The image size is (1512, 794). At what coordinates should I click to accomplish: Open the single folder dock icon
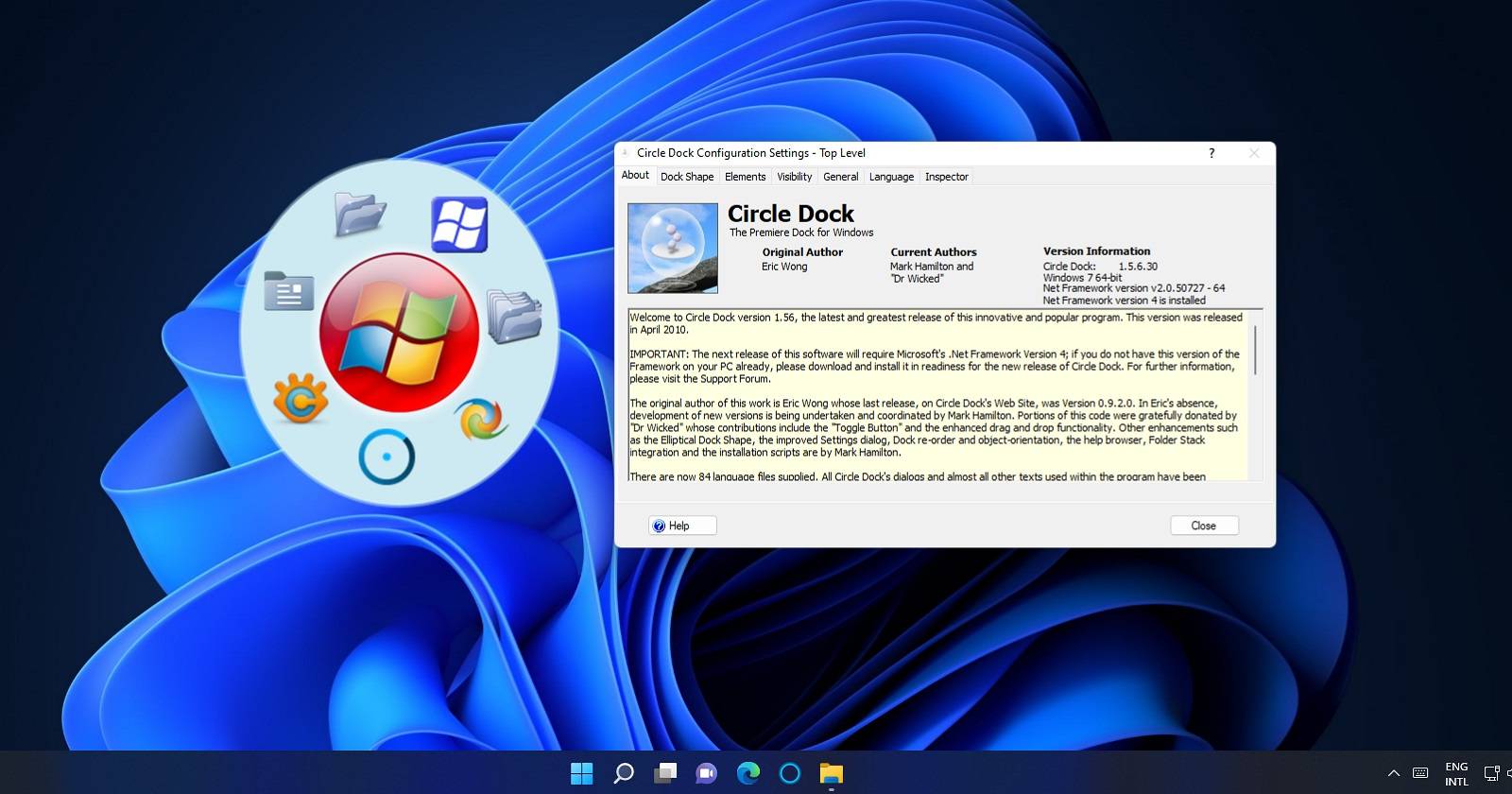[360, 214]
